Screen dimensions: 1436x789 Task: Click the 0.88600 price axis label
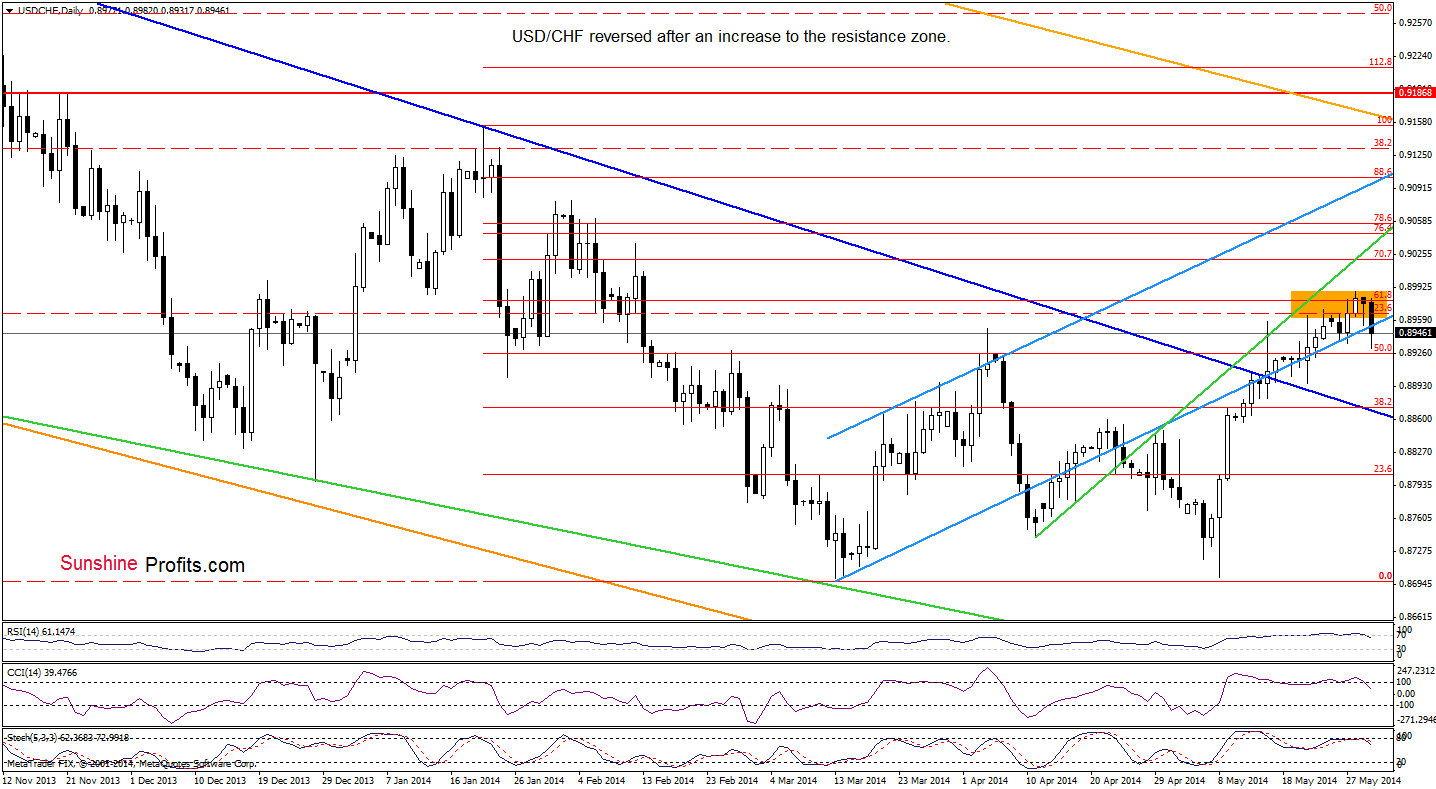click(x=1416, y=419)
